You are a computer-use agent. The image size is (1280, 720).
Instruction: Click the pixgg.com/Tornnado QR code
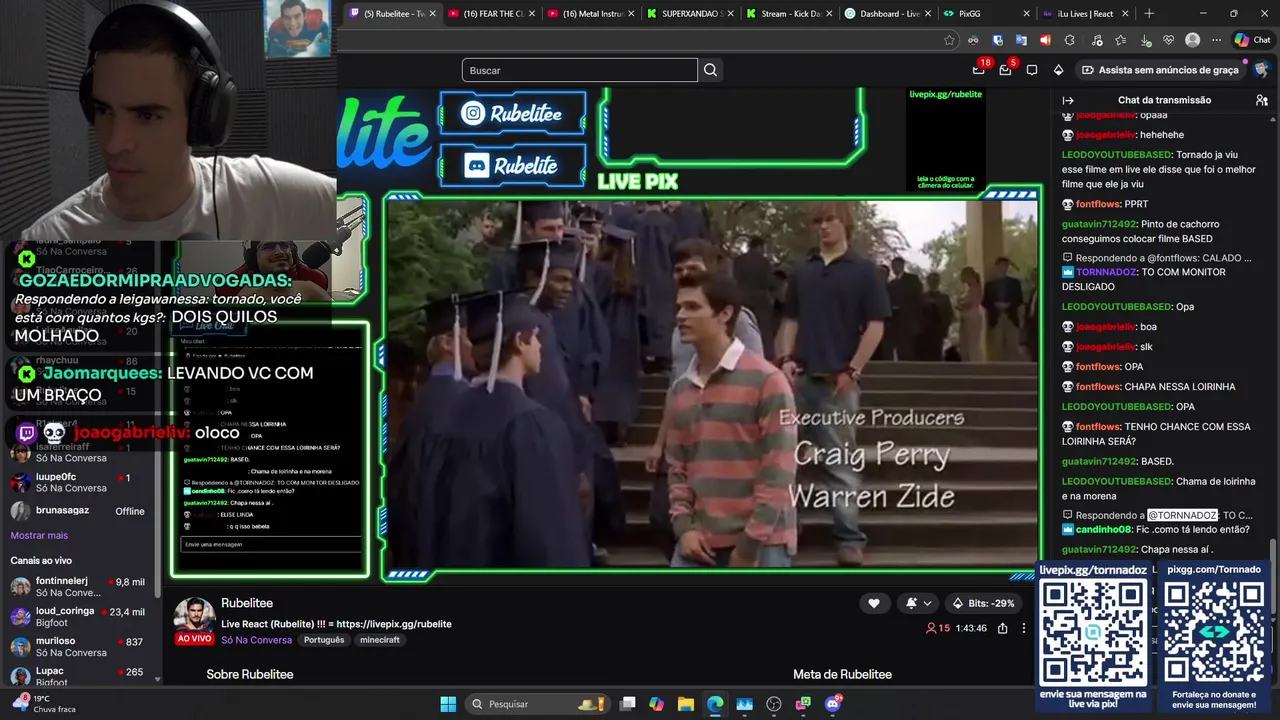1214,632
